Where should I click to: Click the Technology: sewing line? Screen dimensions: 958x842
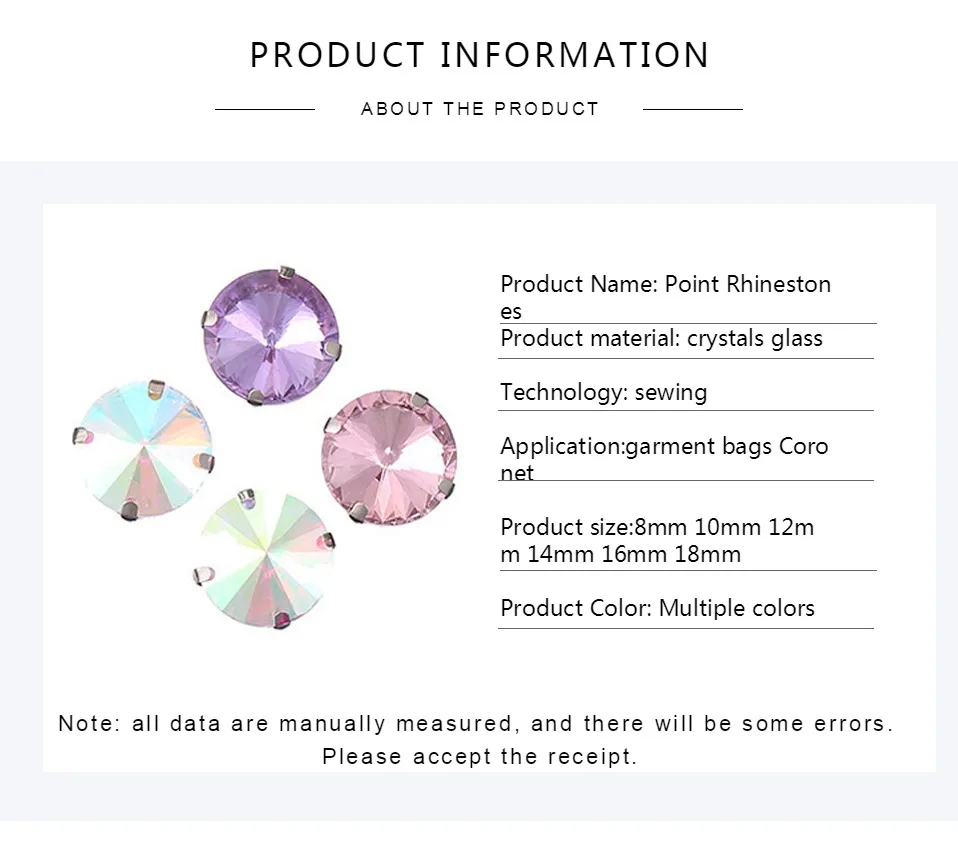coord(604,392)
